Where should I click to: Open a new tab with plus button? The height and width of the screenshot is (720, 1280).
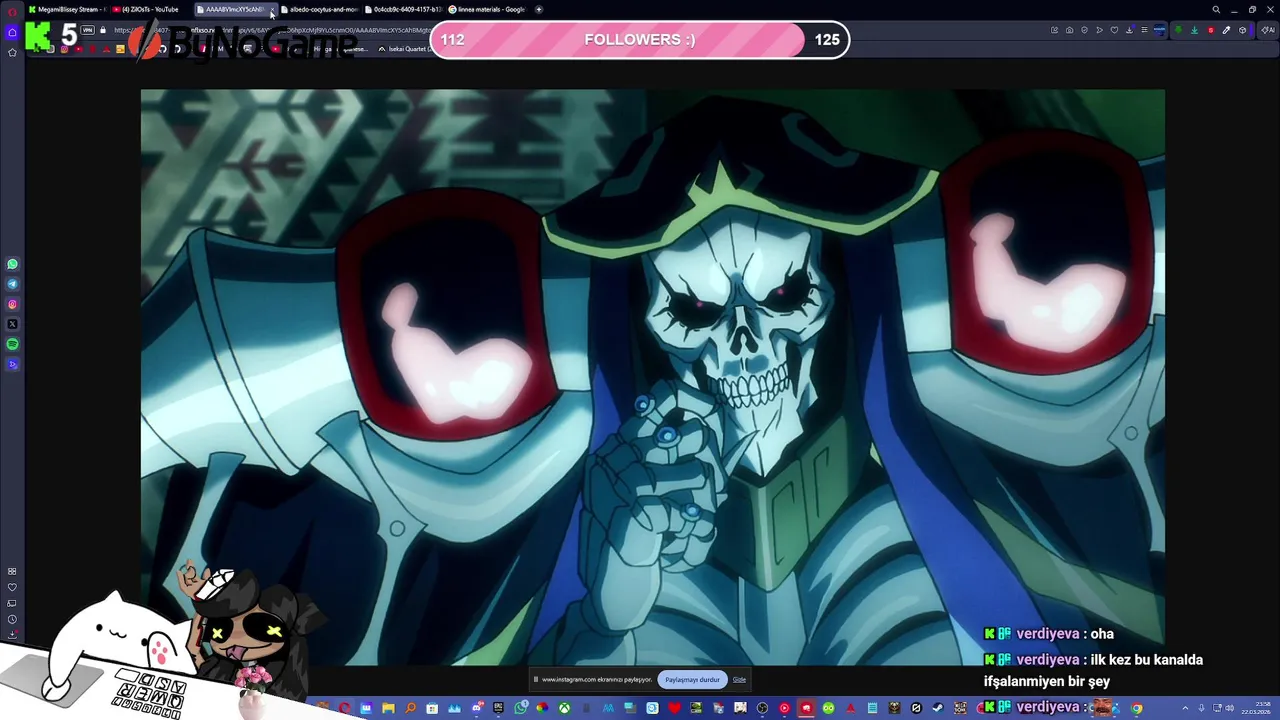tap(539, 10)
